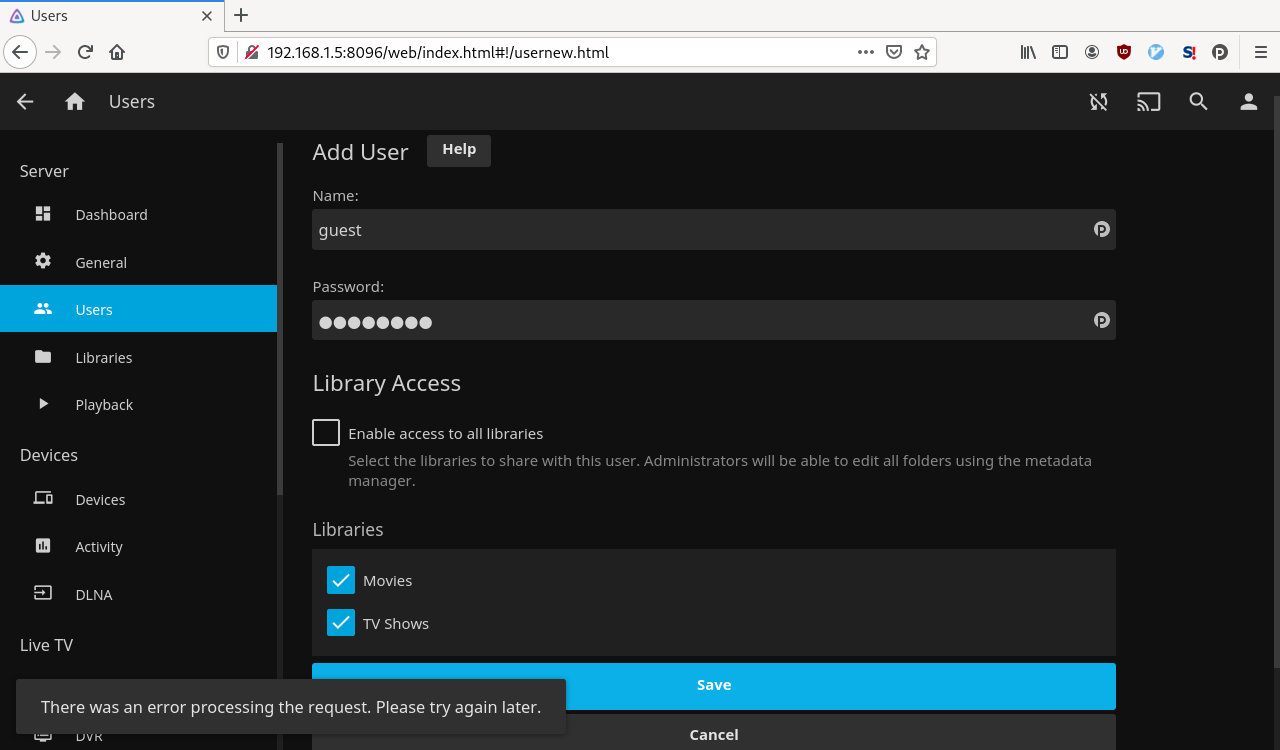
Task: Click inside the Name input field
Action: pyautogui.click(x=700, y=229)
